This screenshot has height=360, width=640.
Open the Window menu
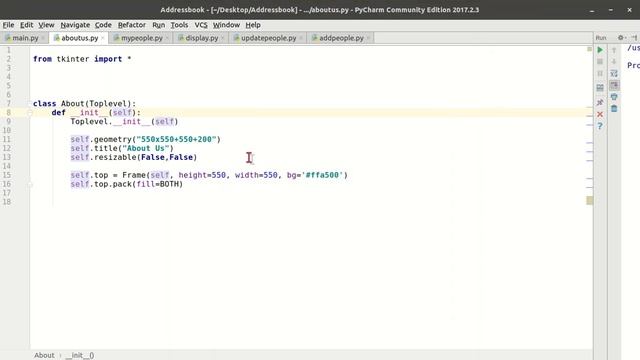[x=226, y=25]
